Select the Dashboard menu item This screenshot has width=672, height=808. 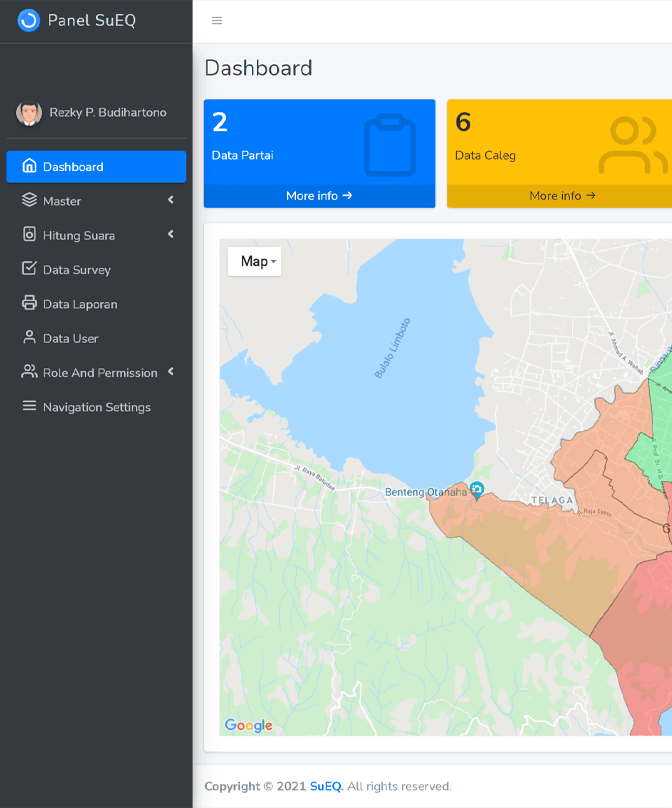pos(96,166)
